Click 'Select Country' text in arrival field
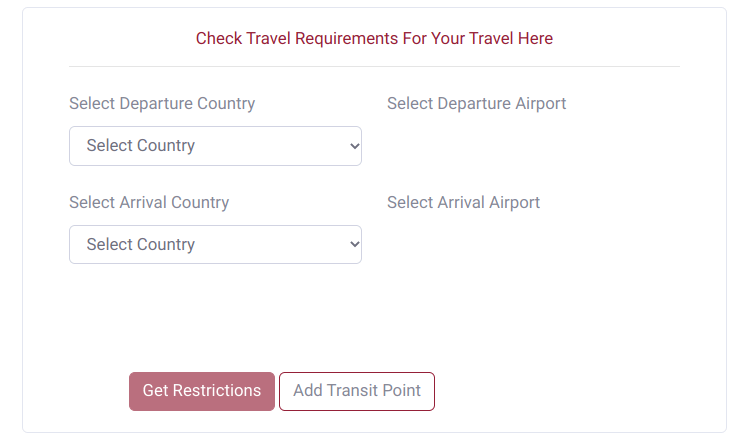739x446 pixels. coord(141,245)
